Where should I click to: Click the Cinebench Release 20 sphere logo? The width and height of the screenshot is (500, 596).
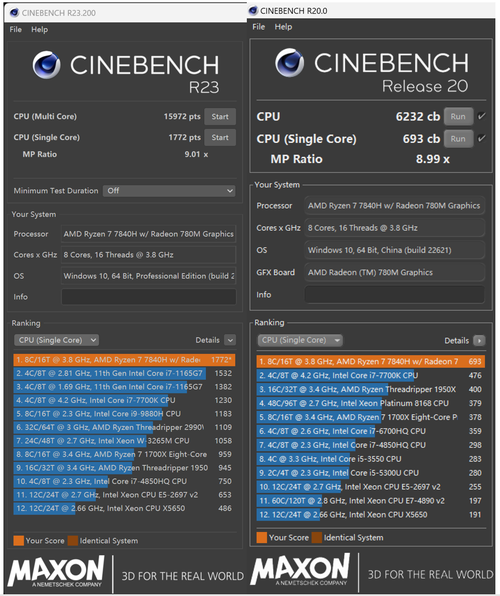(289, 62)
